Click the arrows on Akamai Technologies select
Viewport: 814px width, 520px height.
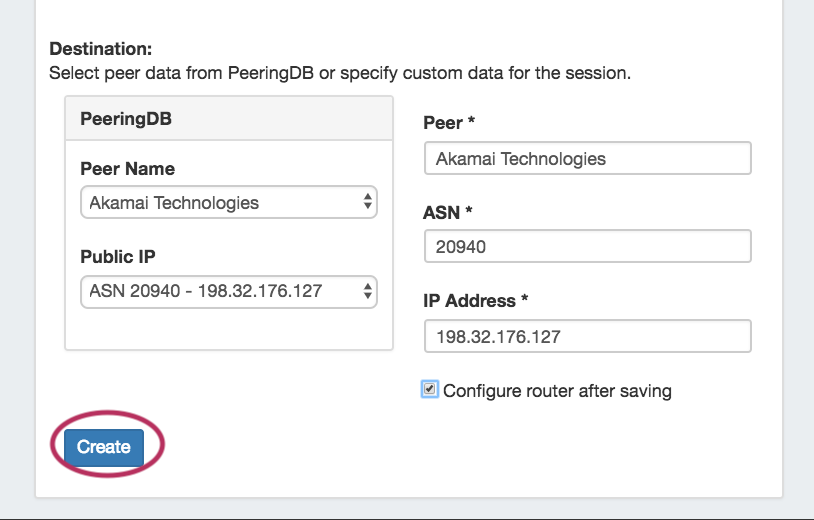pos(367,203)
